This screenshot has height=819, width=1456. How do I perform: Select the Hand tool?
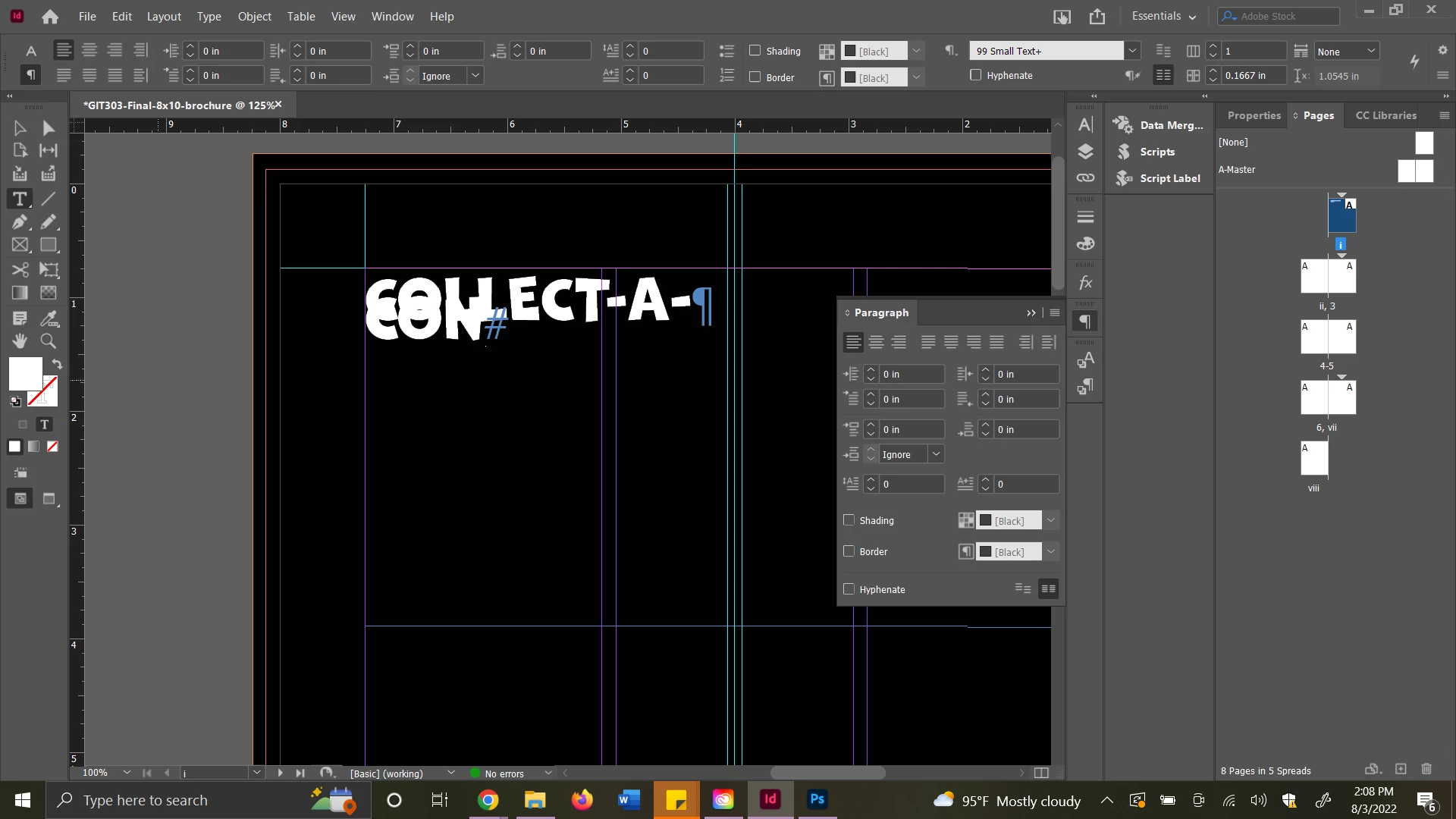20,341
